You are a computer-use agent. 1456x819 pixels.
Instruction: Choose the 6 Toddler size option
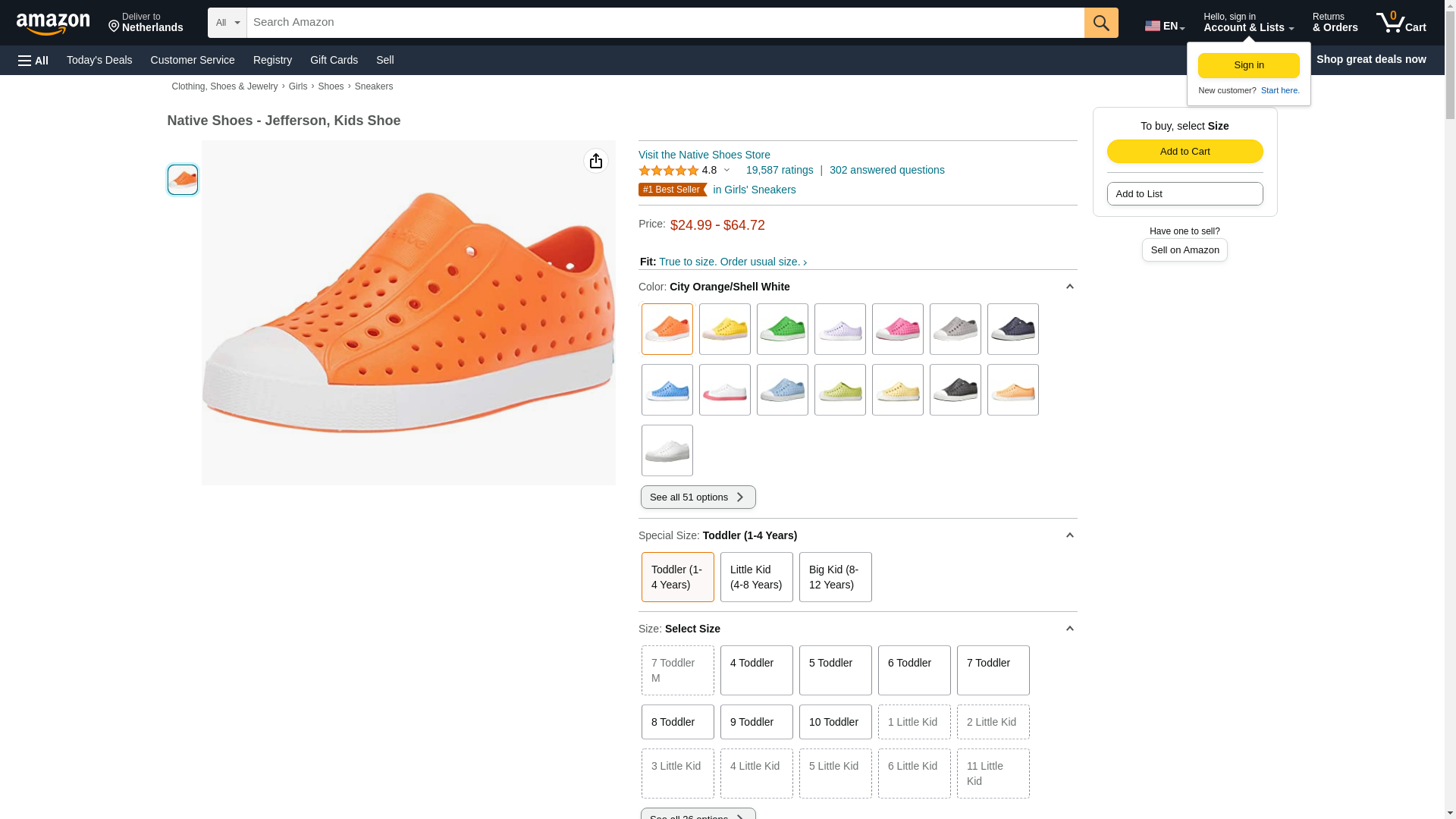[914, 670]
